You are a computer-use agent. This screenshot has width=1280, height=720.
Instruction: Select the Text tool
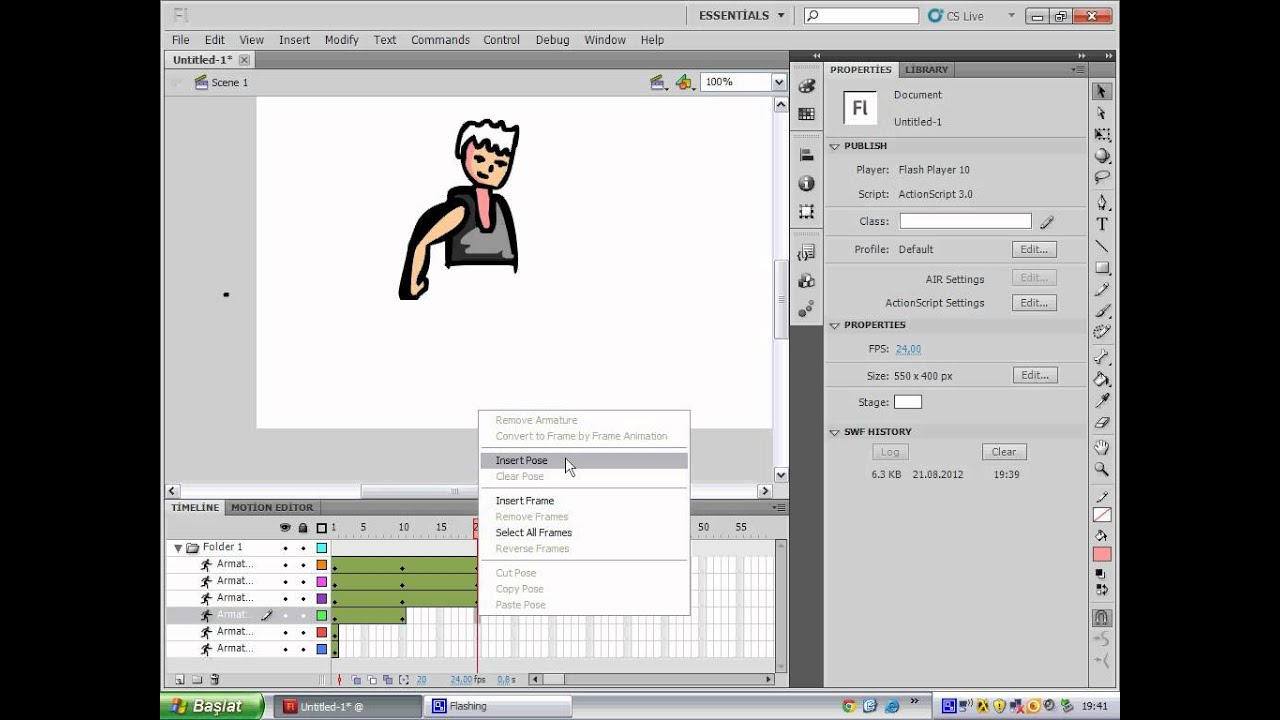point(1102,224)
